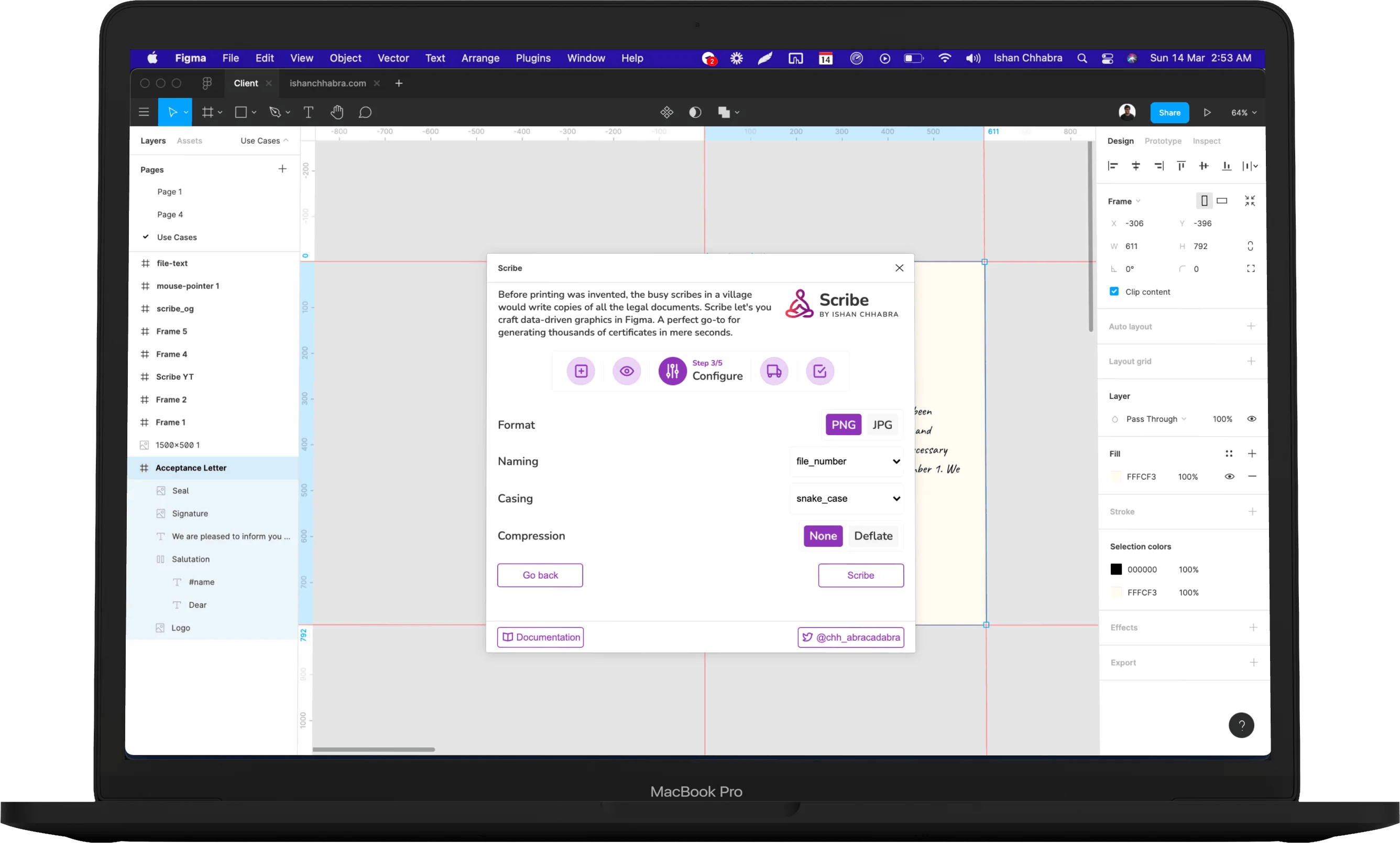Image resolution: width=1400 pixels, height=843 pixels.
Task: Open the Documentation link
Action: [540, 637]
